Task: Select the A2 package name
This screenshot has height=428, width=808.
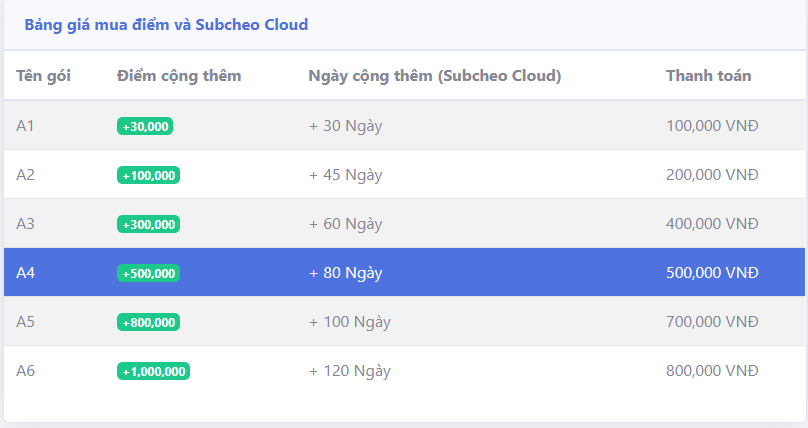Action: pyautogui.click(x=25, y=175)
